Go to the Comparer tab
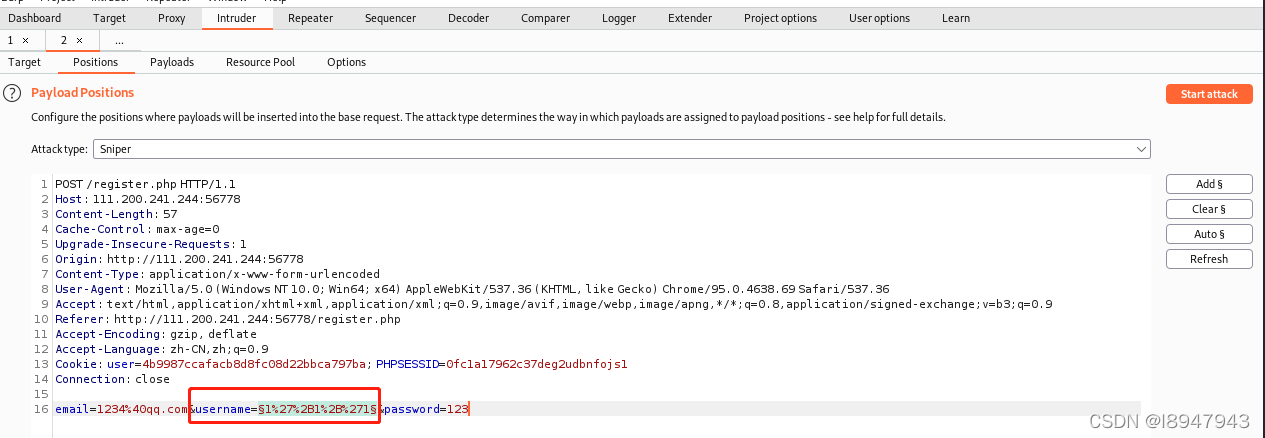Image resolution: width=1265 pixels, height=438 pixels. 546,18
